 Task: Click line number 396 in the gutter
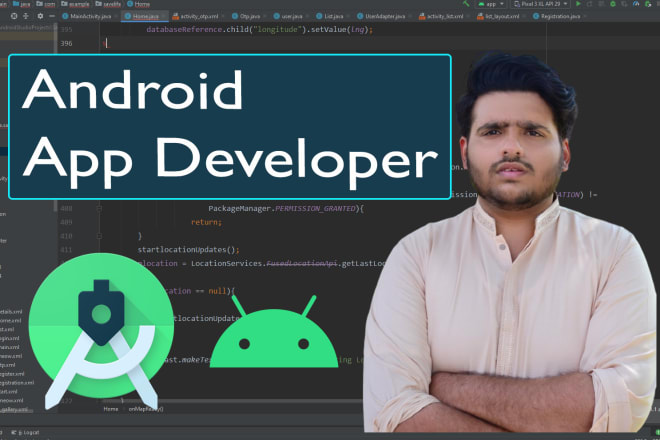tap(66, 43)
